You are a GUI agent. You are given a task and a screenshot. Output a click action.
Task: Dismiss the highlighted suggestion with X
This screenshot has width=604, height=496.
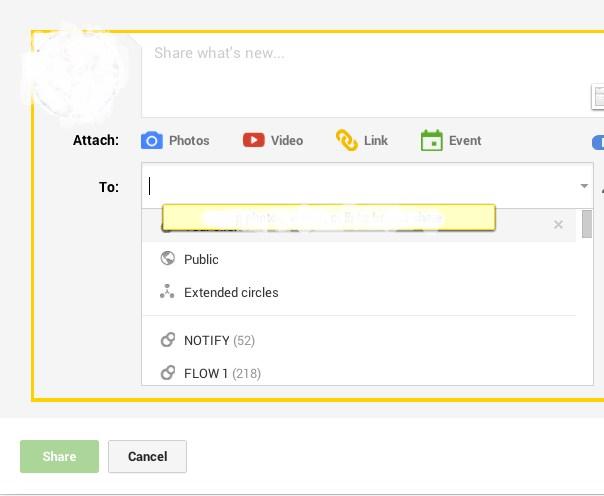click(558, 225)
